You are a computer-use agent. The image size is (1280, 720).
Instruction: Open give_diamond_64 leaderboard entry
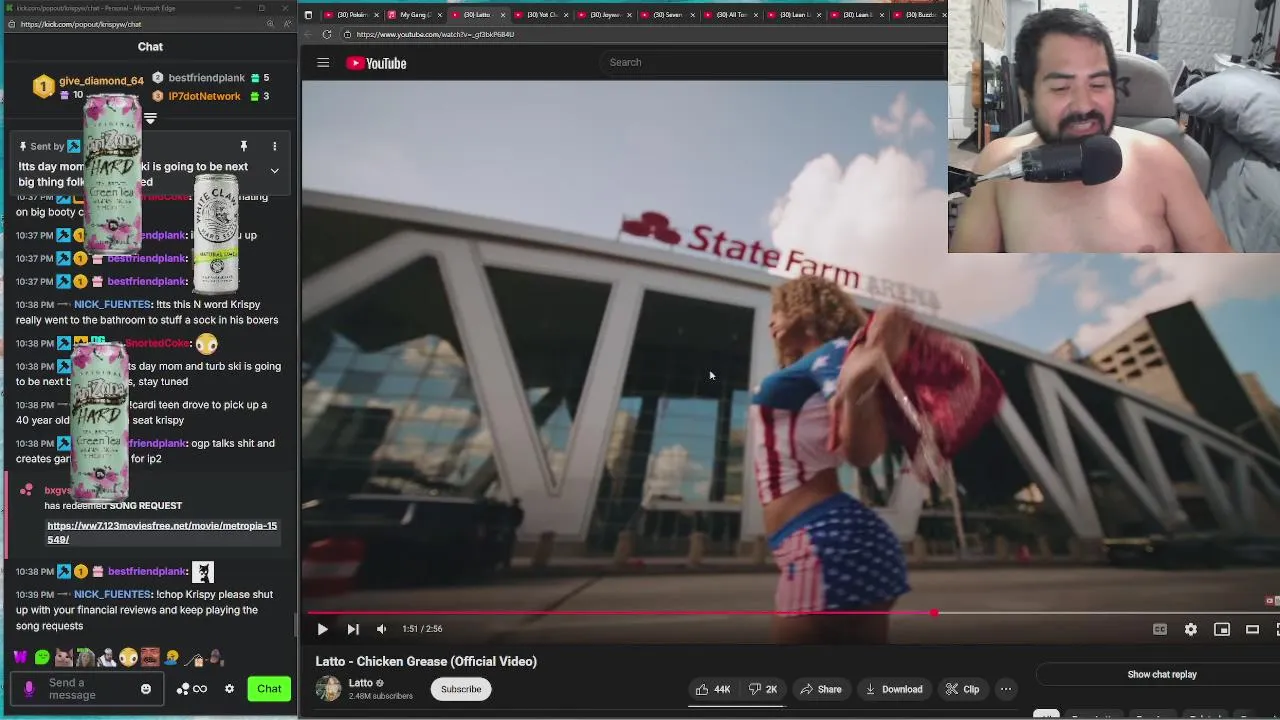(89, 87)
